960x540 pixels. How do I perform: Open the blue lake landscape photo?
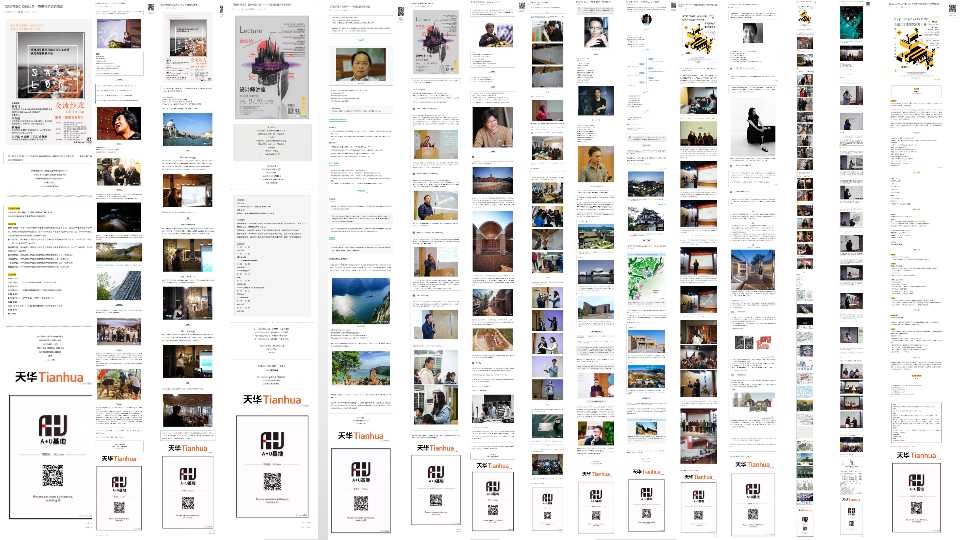(x=360, y=304)
